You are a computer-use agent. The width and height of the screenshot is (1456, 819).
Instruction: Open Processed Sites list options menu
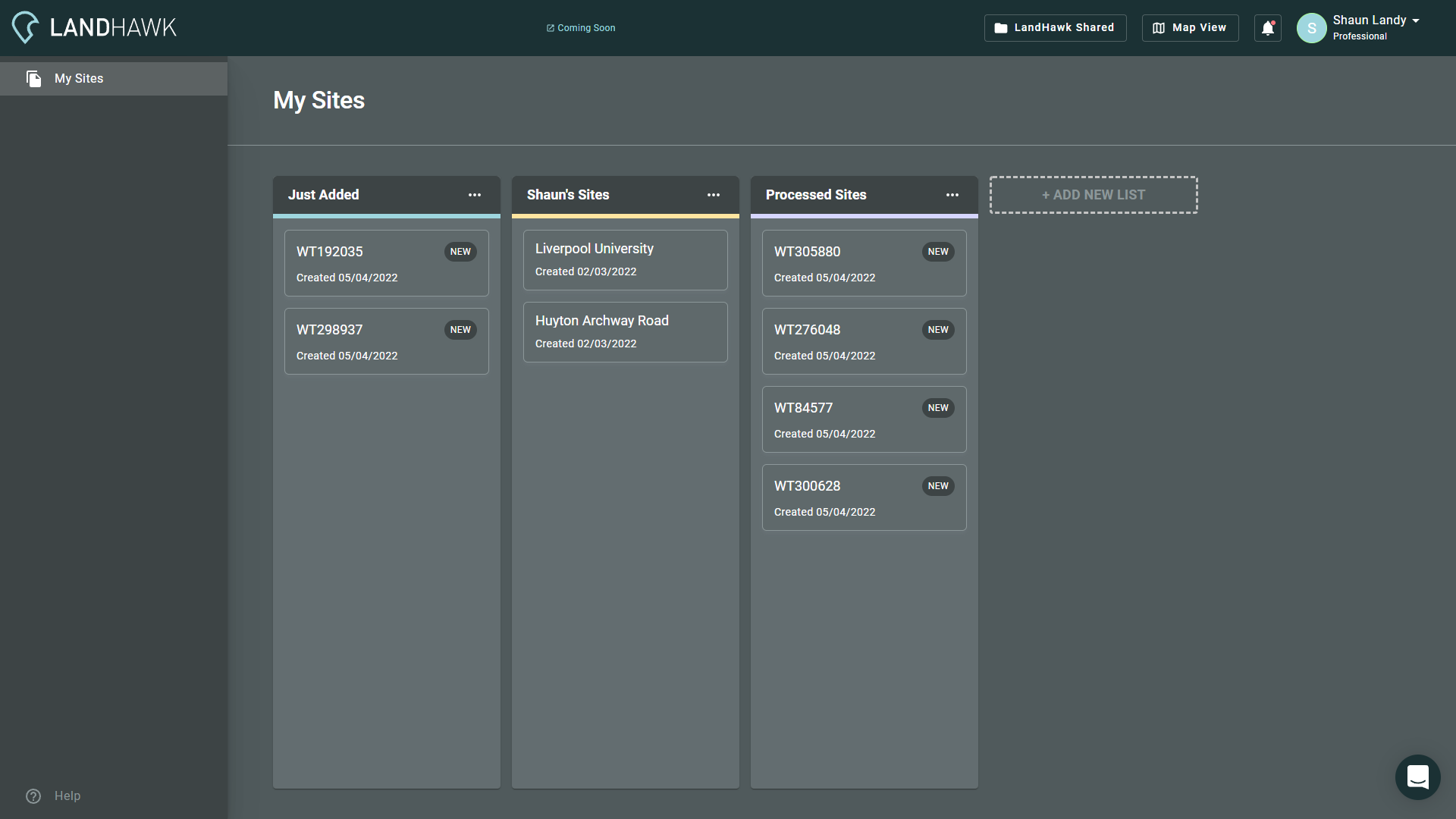tap(952, 195)
